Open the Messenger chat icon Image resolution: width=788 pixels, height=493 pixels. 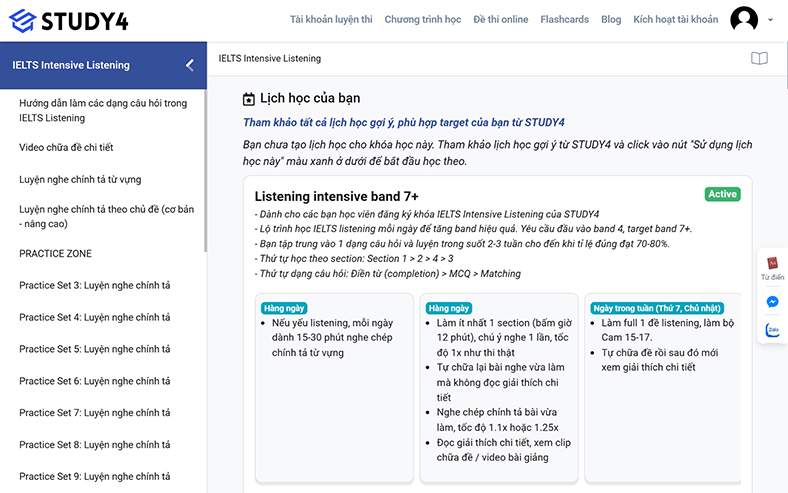(772, 301)
